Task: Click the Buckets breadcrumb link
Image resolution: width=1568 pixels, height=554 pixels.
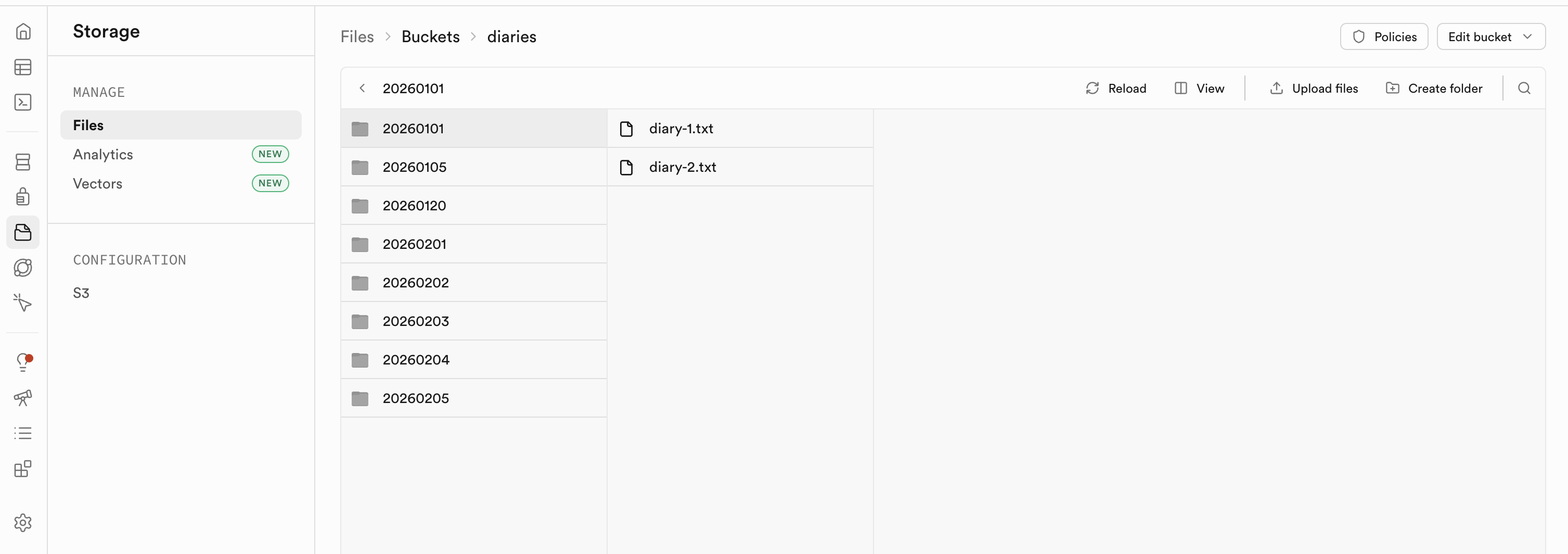Action: (x=430, y=36)
